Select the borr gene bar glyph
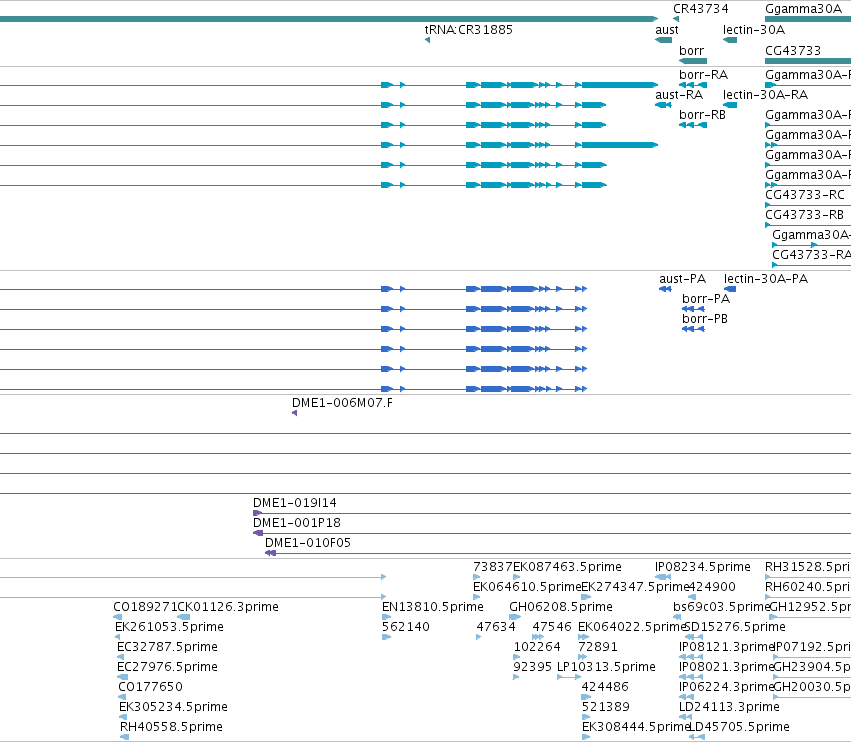The height and width of the screenshot is (742, 851). point(693,61)
